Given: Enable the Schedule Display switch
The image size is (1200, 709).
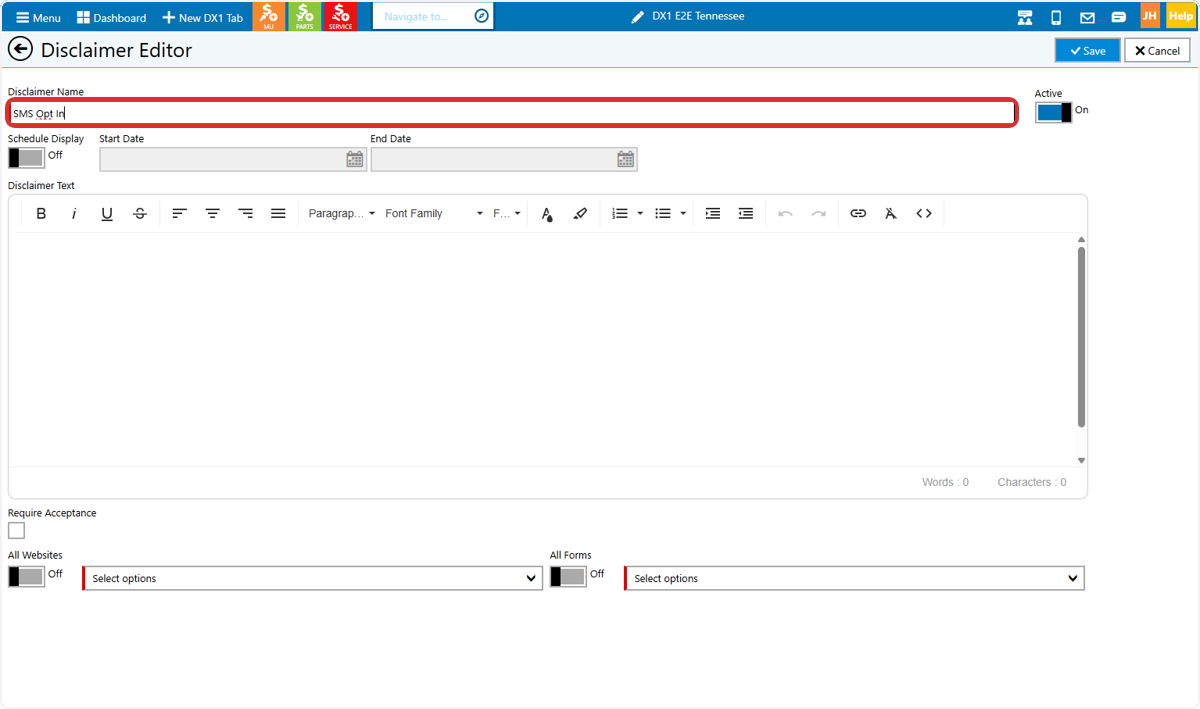Looking at the screenshot, I should click(27, 157).
